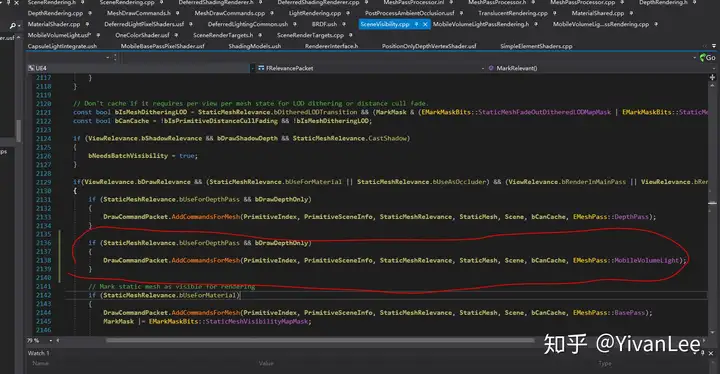Screen dimensions: 720x374
Task: Pin the DeferredLightPixelShaders.usf tab
Action: click(x=191, y=24)
